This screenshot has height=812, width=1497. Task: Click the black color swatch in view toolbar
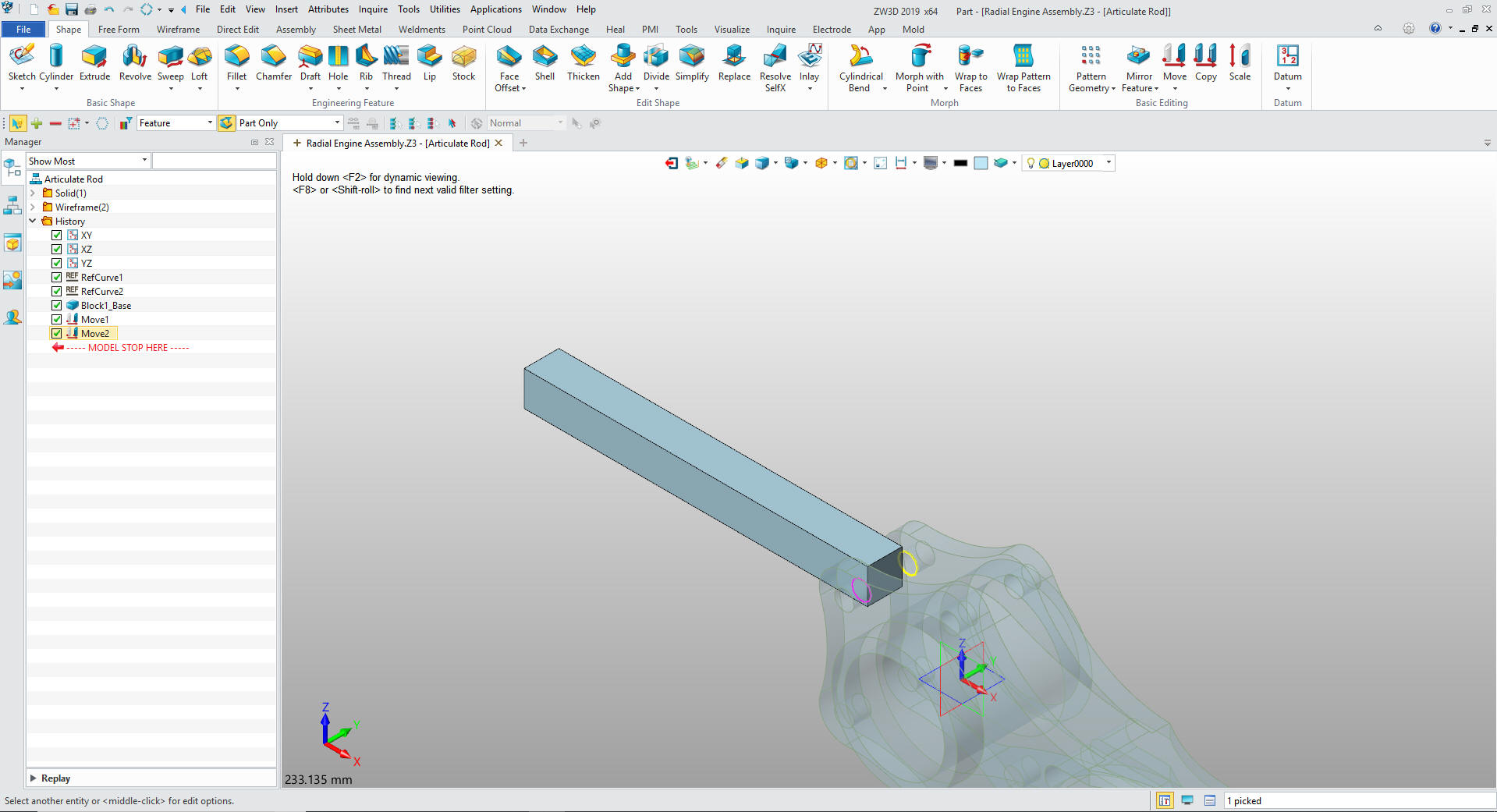tap(960, 163)
